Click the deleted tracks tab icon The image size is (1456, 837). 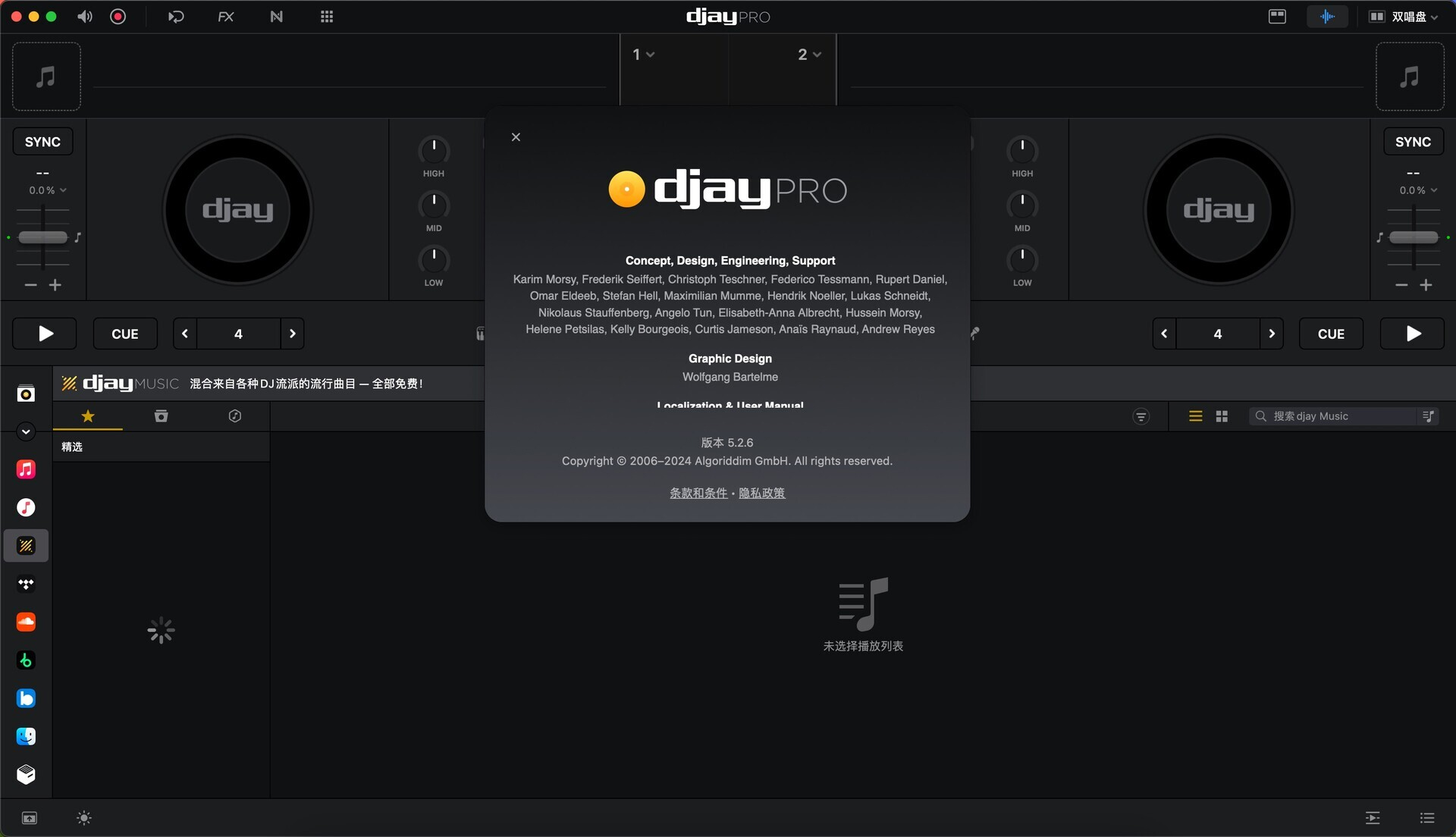160,415
